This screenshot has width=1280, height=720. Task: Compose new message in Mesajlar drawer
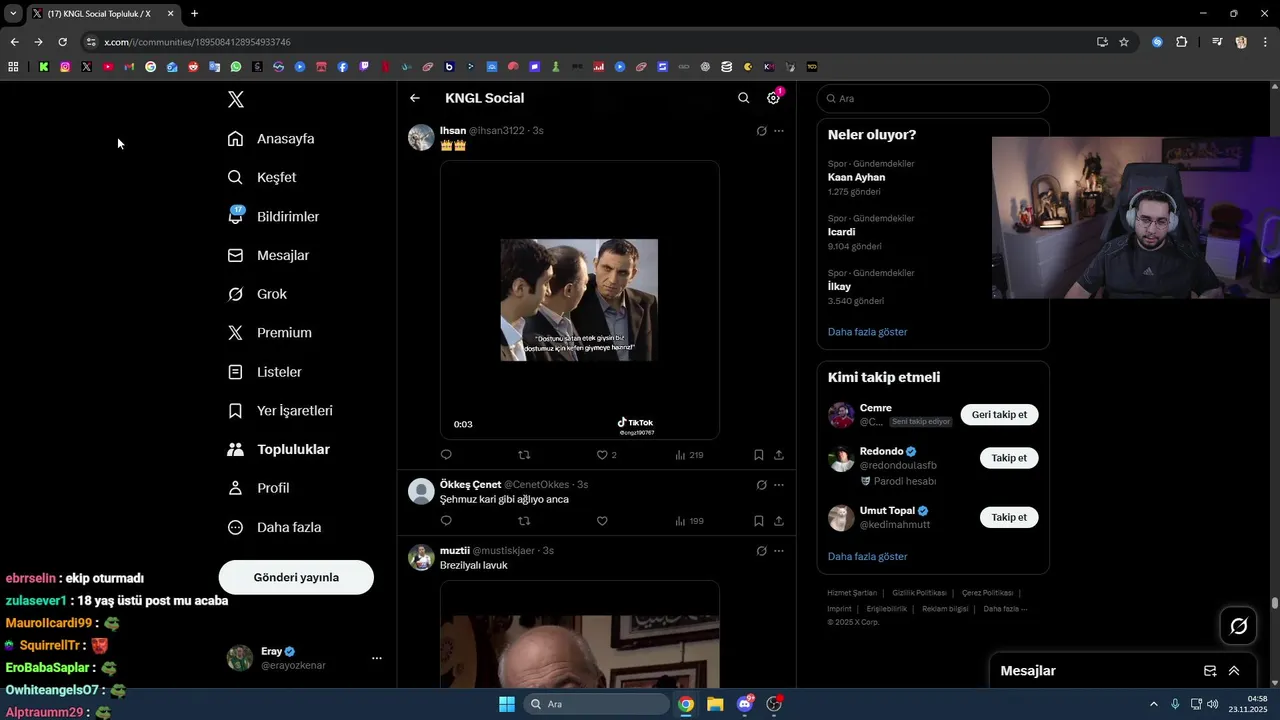(x=1210, y=671)
